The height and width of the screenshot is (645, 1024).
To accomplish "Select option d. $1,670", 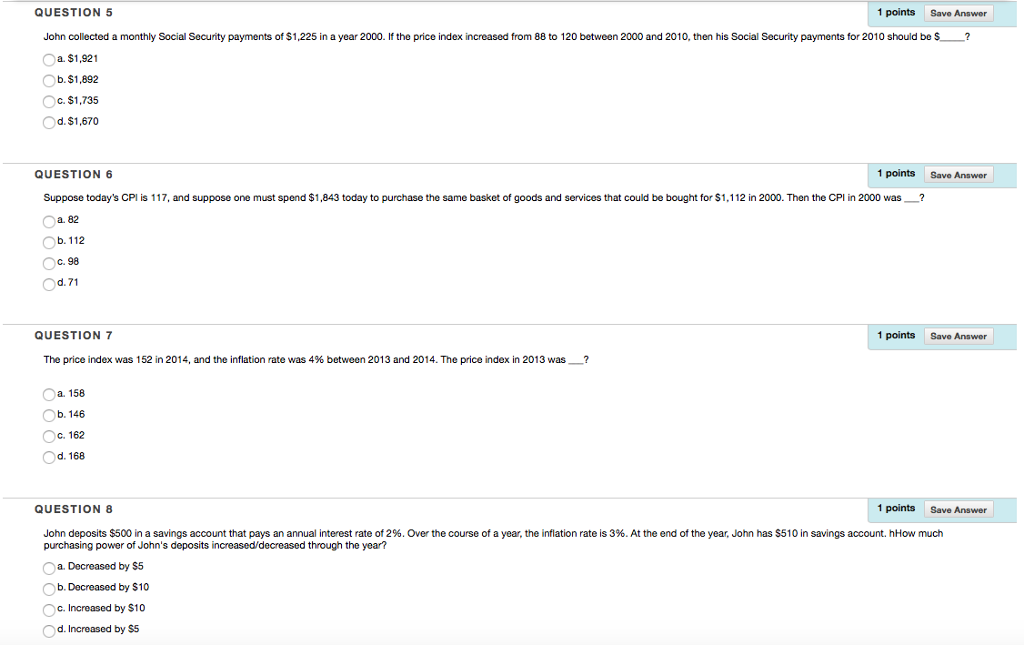I will (48, 122).
